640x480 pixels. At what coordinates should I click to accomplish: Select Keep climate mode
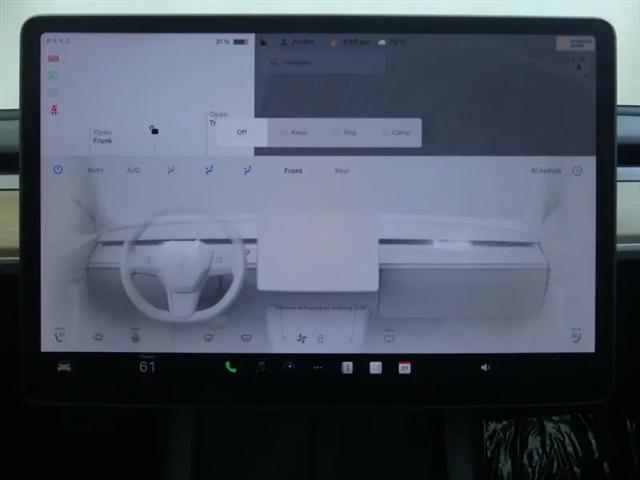[x=294, y=132]
